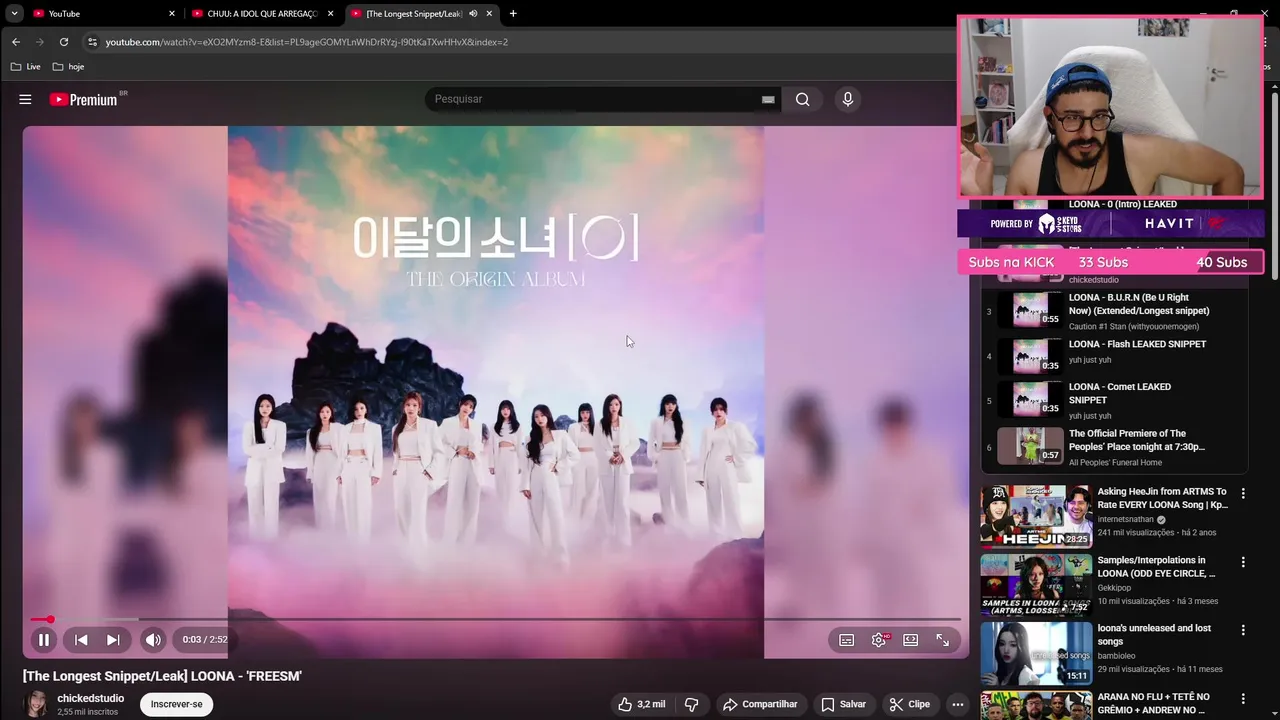Open ARANA NO FLU + TETÊ NO GRÊMIO video
Image resolution: width=1280 pixels, height=720 pixels.
point(1153,703)
